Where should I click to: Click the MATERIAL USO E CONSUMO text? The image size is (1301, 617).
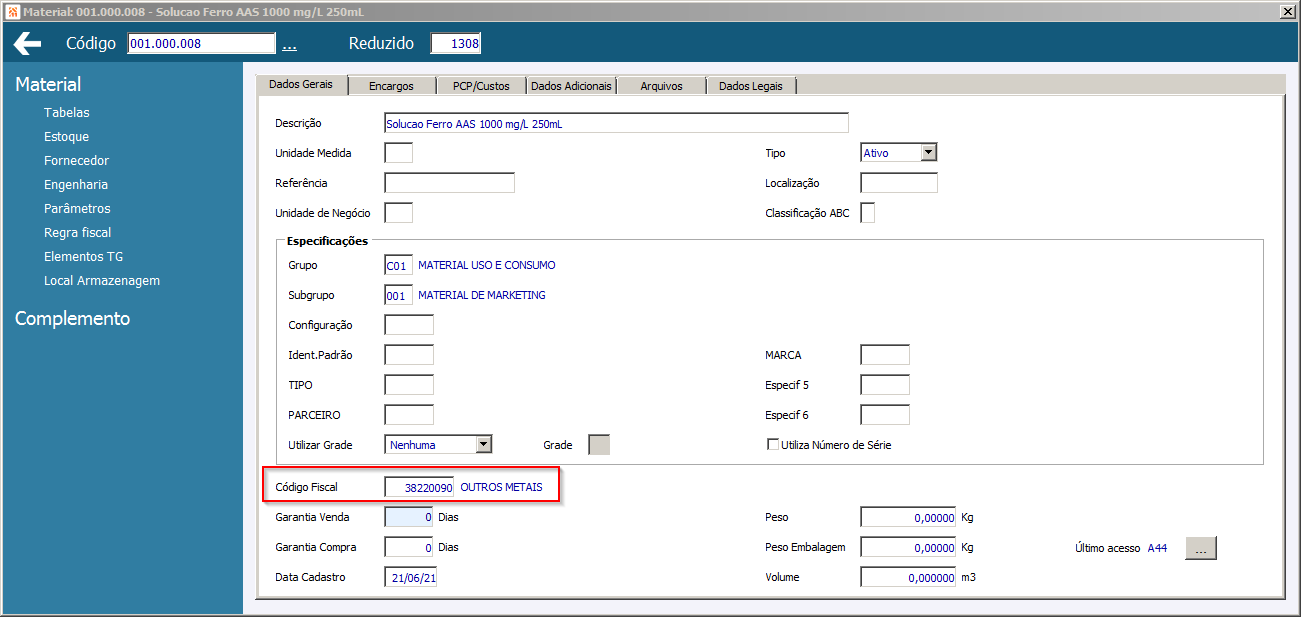pos(487,265)
